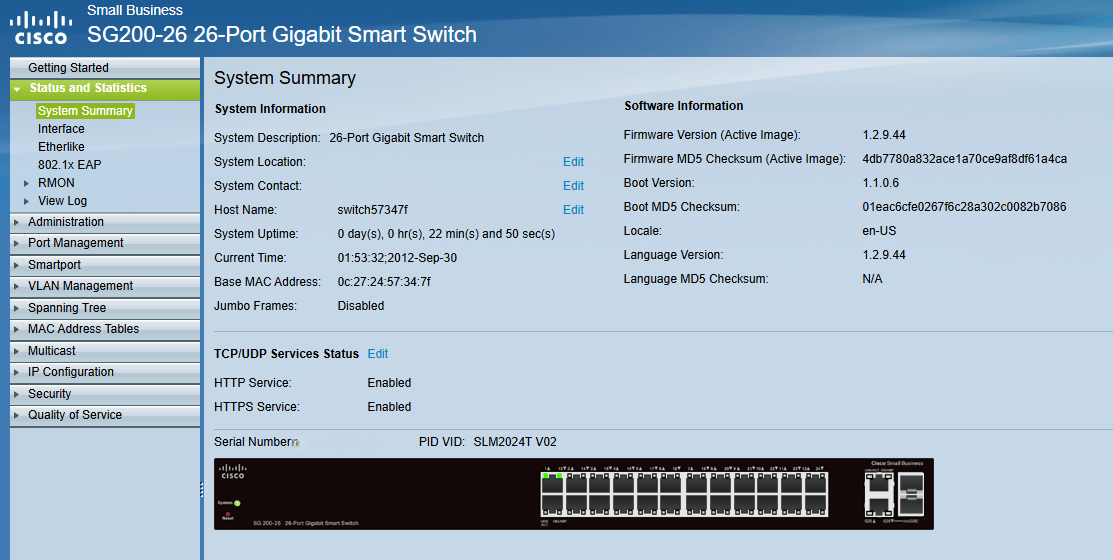
Task: Expand the Smartport menu arrow
Action: tap(17, 265)
